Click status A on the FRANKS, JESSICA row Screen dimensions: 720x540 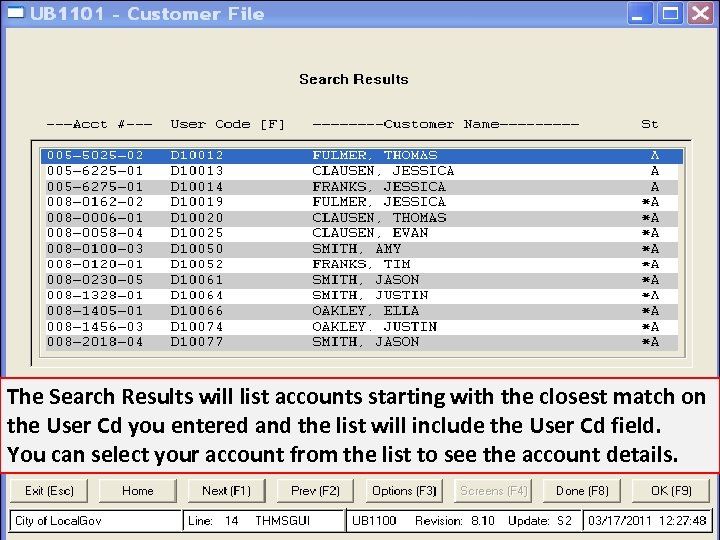[x=655, y=187]
